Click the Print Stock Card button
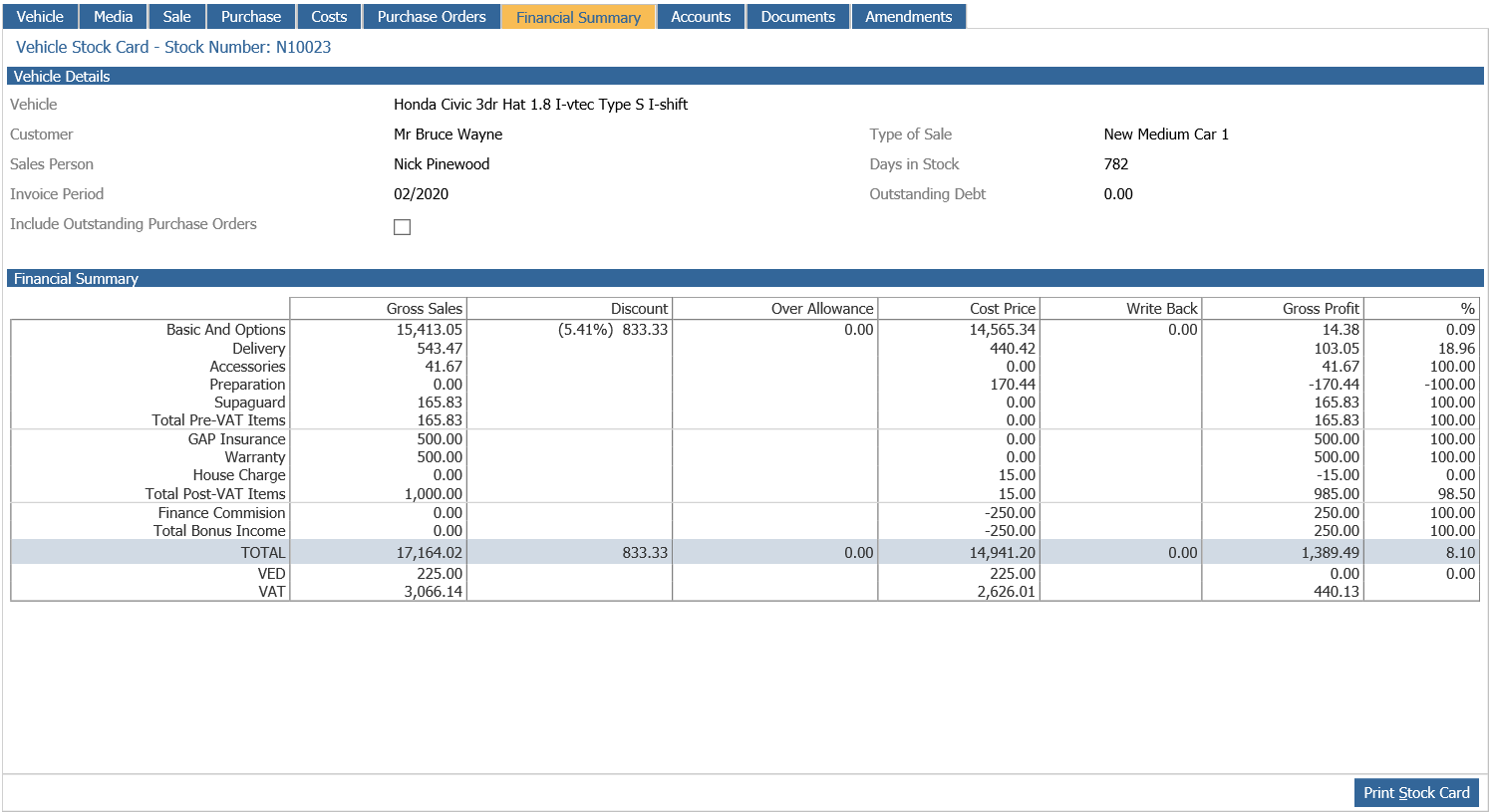This screenshot has height=812, width=1491. tap(1416, 793)
